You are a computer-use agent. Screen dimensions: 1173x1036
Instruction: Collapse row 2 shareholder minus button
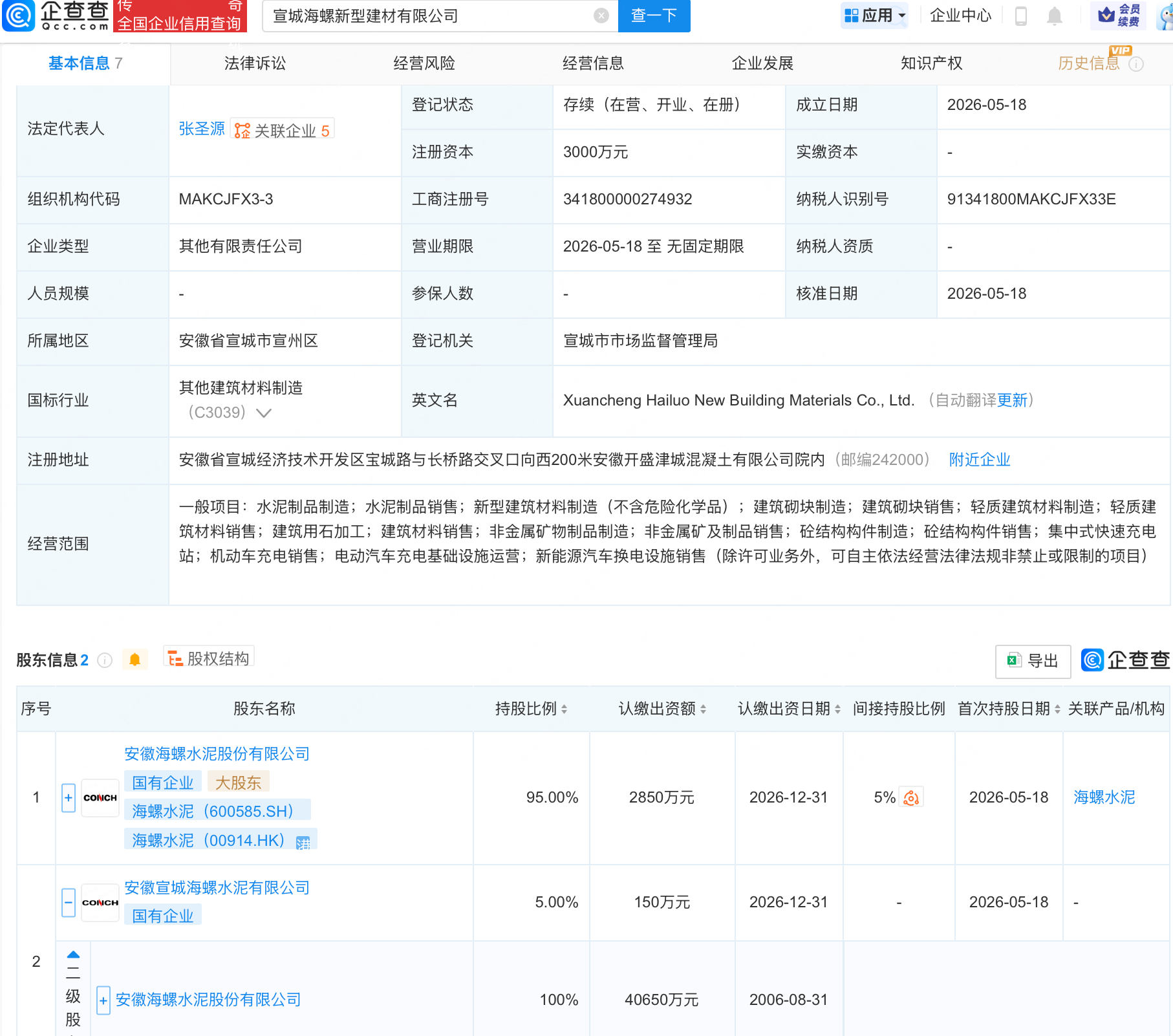click(x=69, y=902)
